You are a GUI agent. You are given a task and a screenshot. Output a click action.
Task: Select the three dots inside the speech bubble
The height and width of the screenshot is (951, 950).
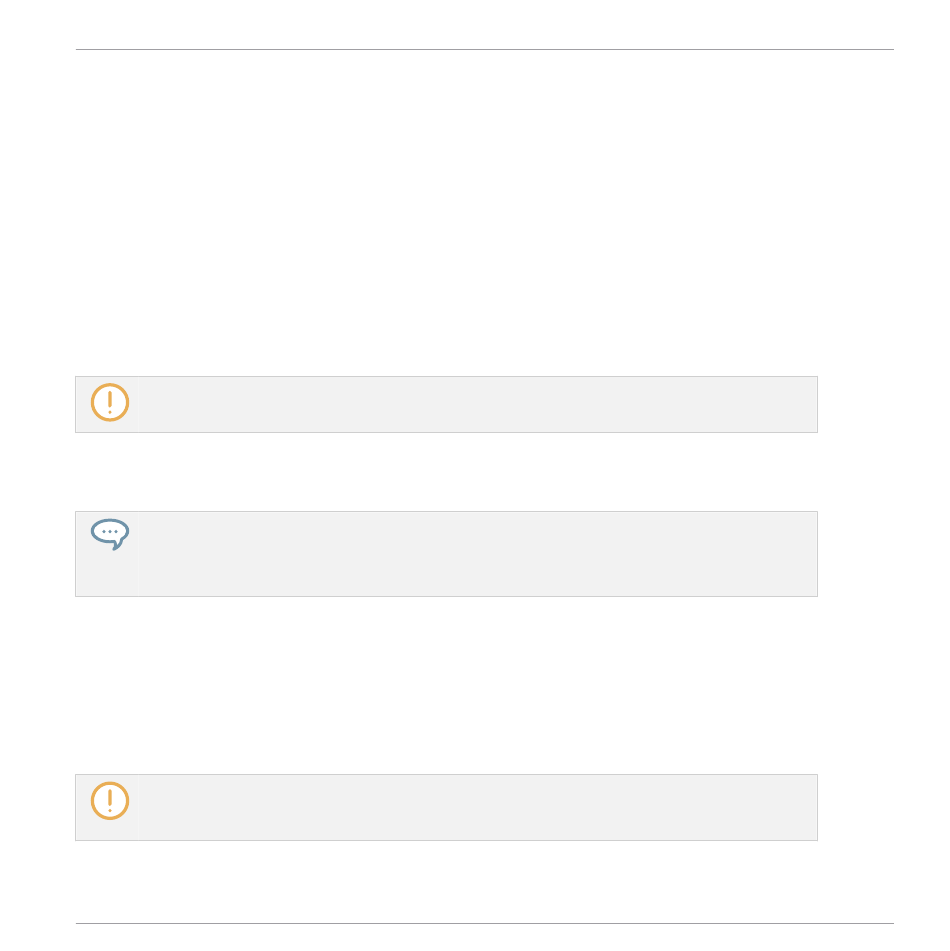click(110, 531)
